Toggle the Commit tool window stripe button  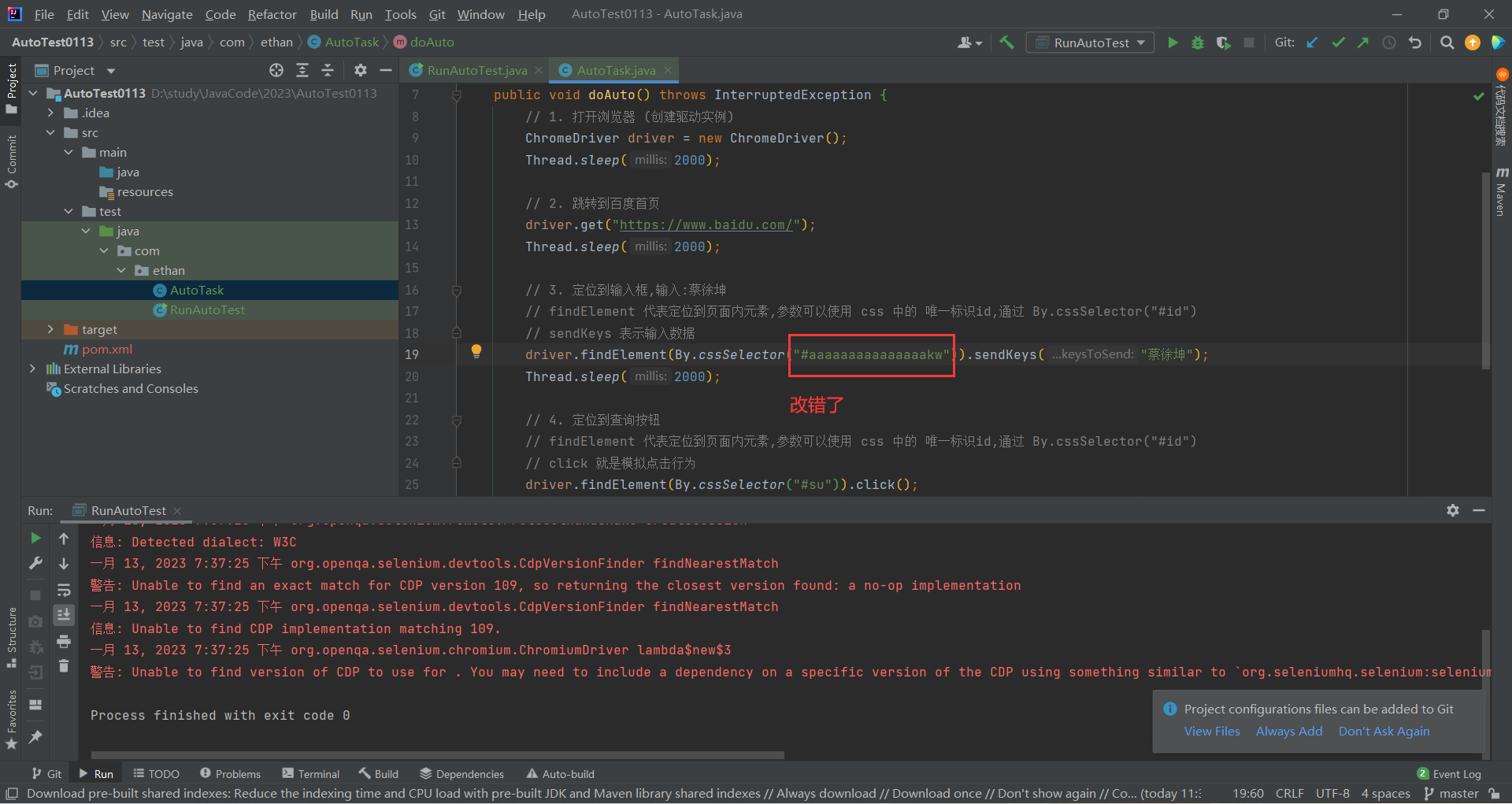(11, 161)
